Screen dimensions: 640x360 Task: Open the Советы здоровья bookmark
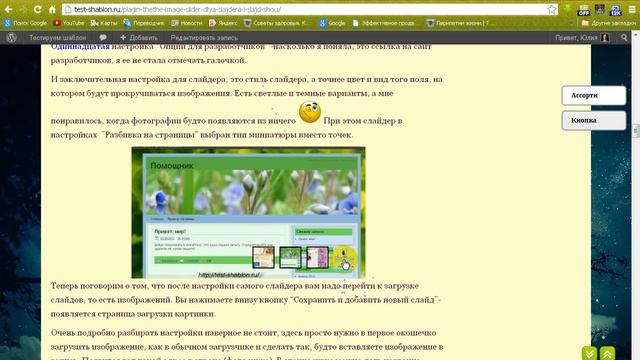pyautogui.click(x=276, y=23)
